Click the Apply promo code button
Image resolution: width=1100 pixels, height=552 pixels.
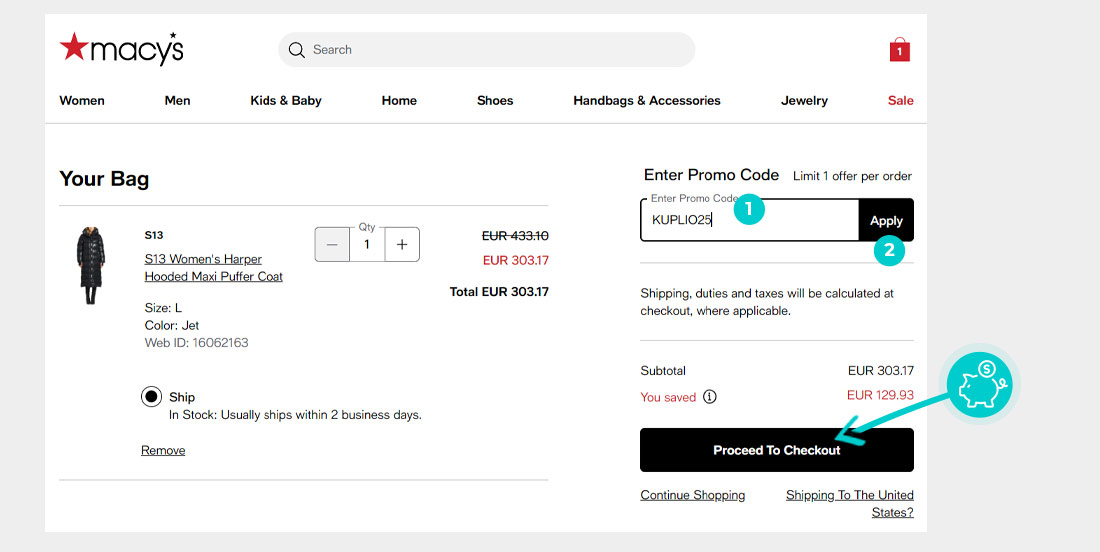[886, 220]
